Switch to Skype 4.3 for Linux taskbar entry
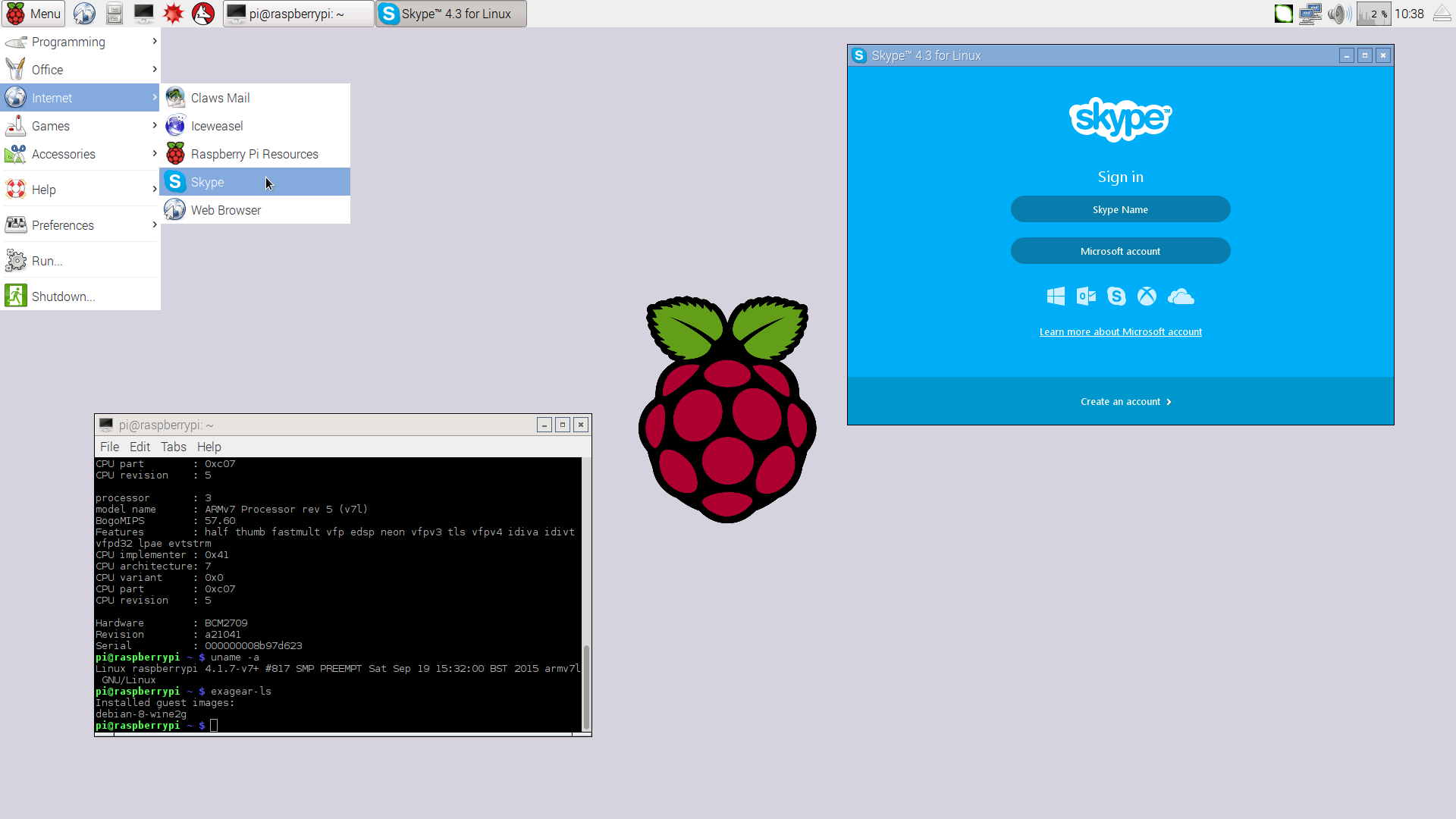The width and height of the screenshot is (1456, 819). pyautogui.click(x=451, y=14)
